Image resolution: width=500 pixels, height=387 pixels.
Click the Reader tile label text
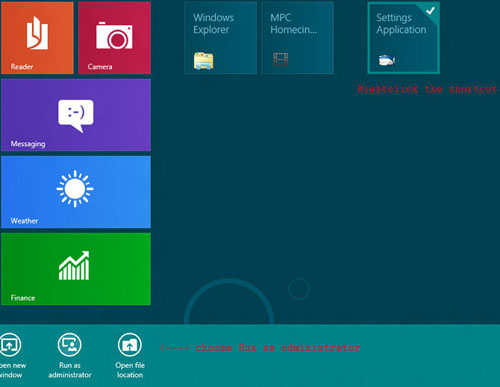click(22, 67)
